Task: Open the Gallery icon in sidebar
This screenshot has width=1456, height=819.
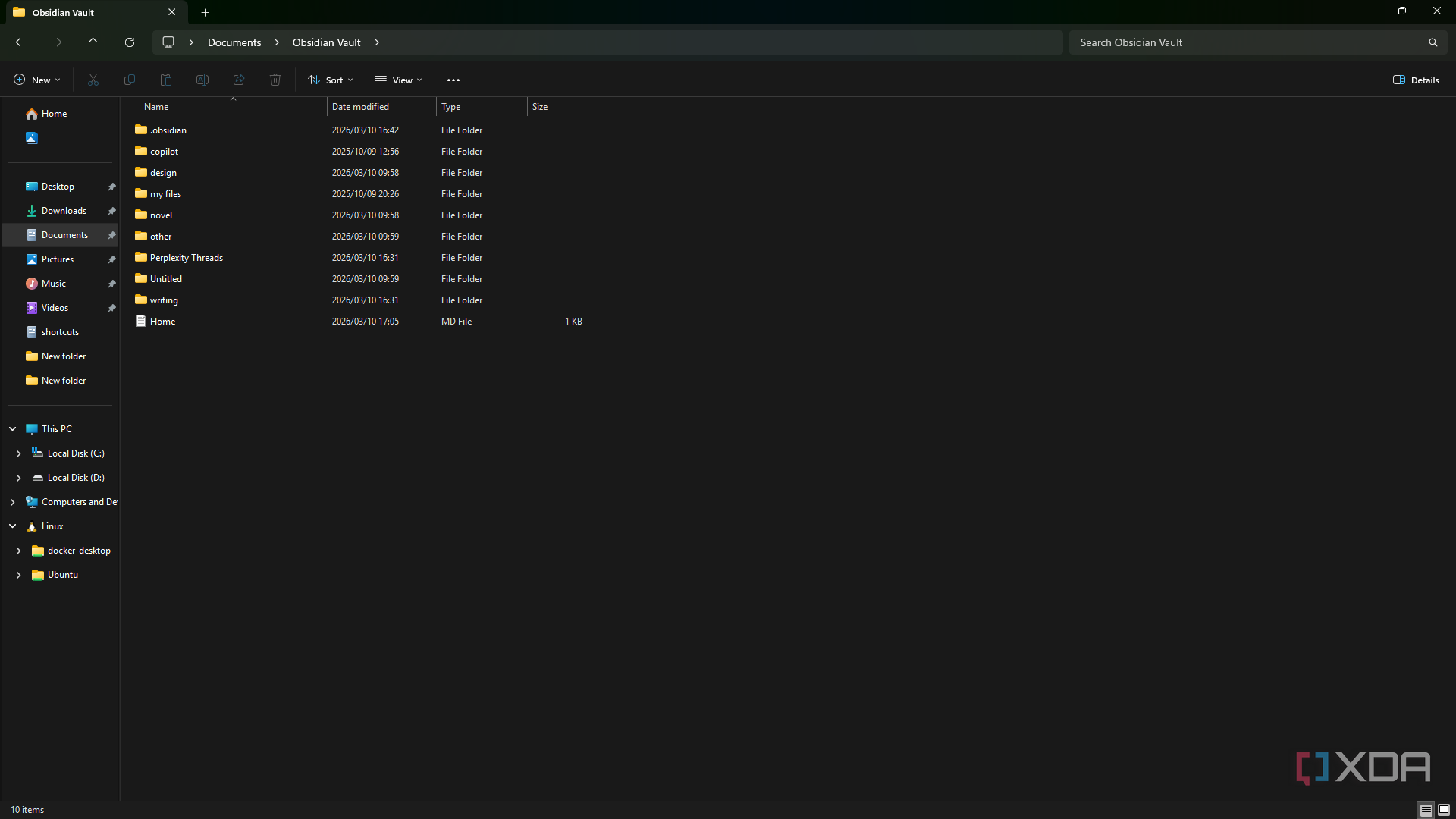Action: tap(32, 138)
